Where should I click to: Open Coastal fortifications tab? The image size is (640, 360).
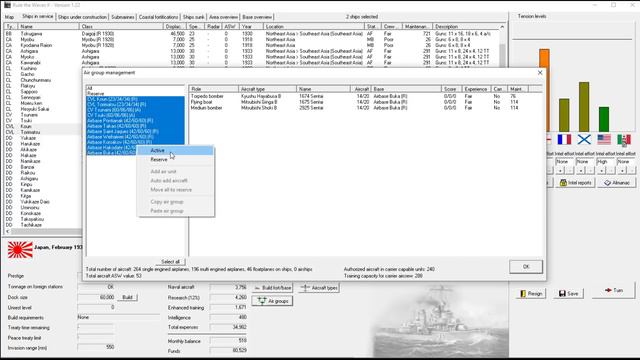[158, 17]
